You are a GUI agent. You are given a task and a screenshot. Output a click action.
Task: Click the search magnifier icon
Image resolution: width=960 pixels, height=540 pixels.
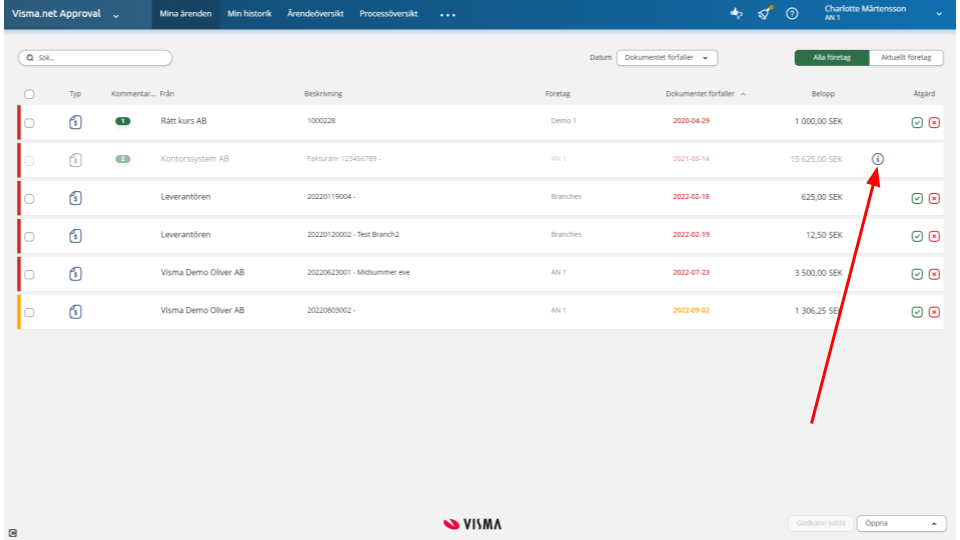coord(30,58)
